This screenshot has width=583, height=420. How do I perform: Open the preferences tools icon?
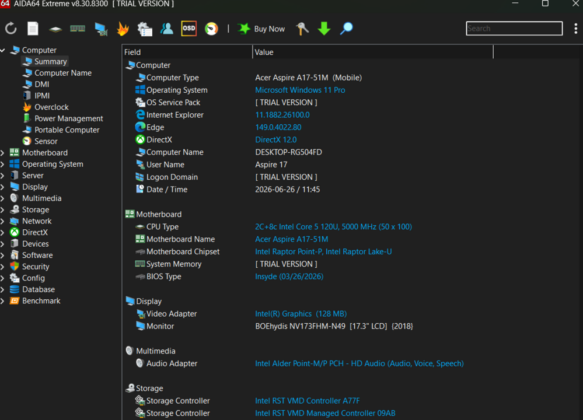point(302,29)
